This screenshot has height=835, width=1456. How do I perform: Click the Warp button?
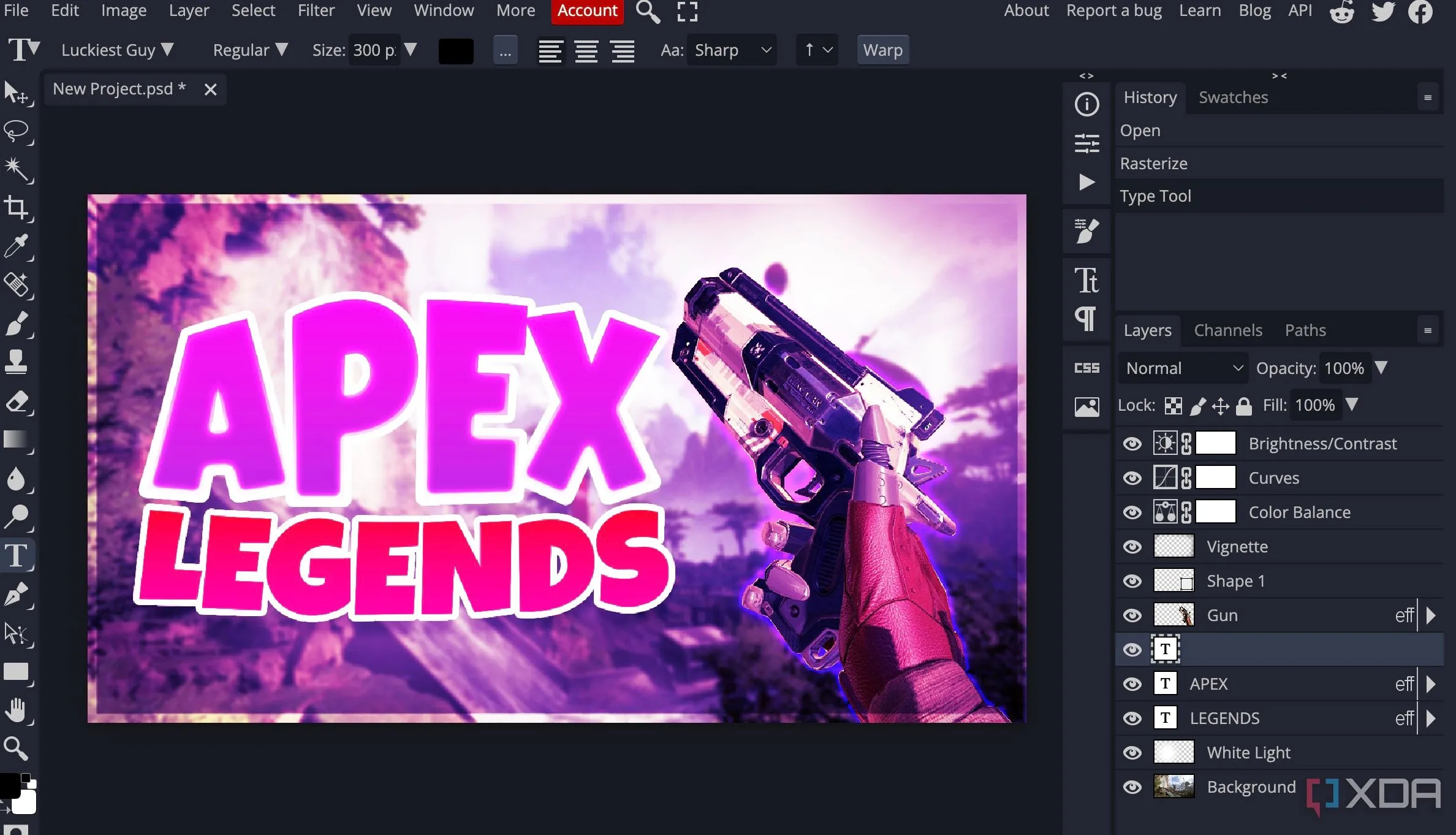pos(882,50)
